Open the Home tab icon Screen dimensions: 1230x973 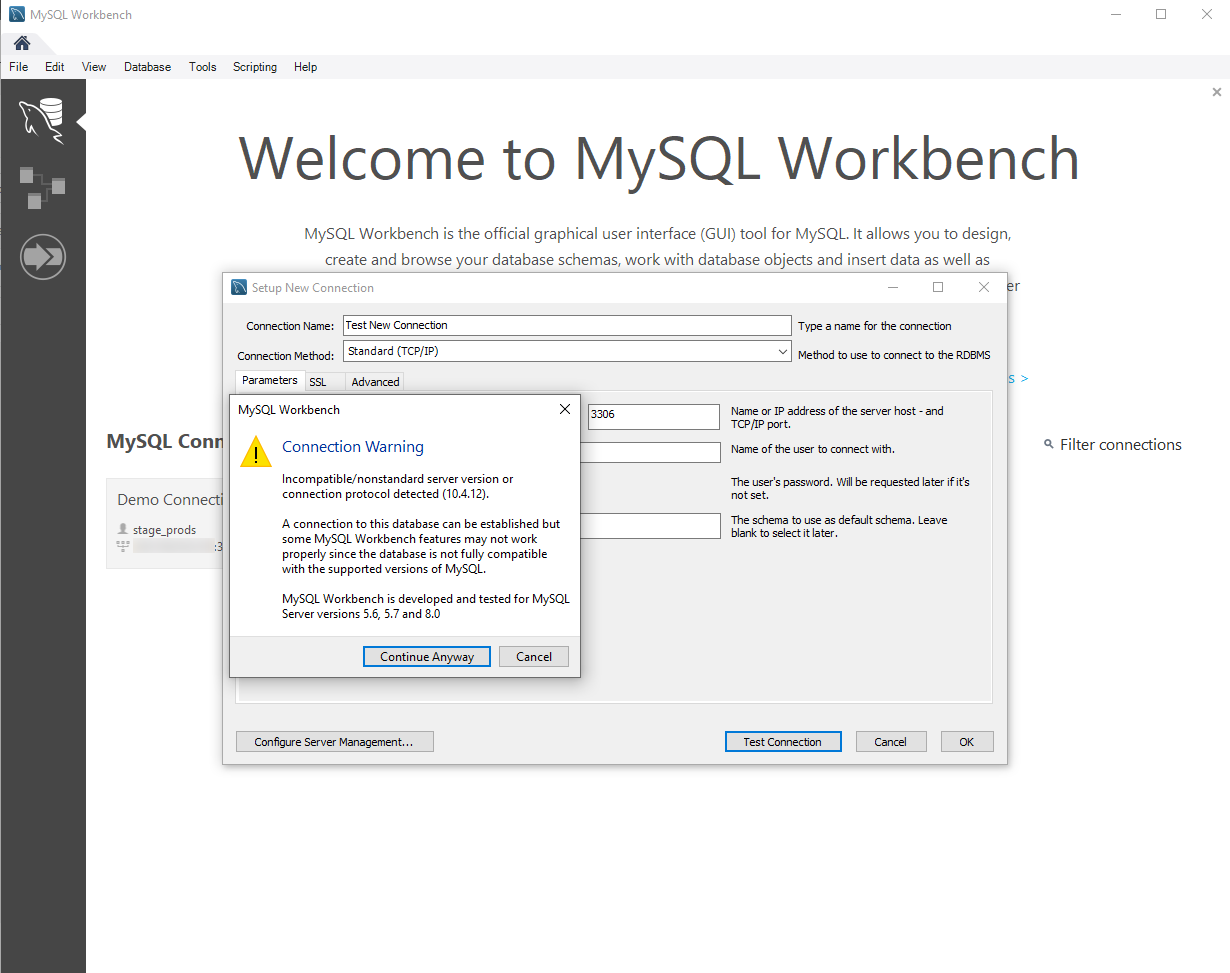[x=21, y=43]
